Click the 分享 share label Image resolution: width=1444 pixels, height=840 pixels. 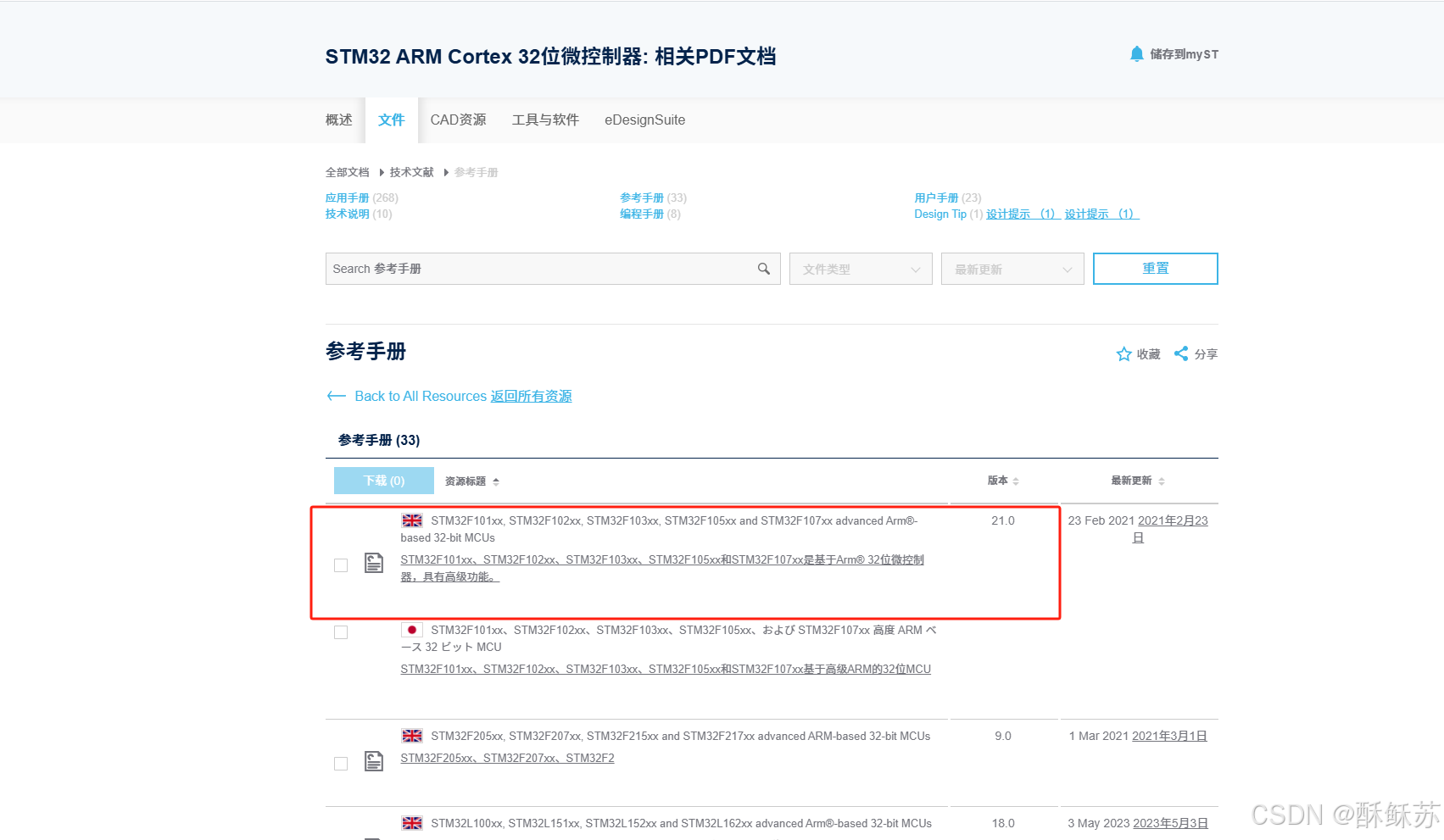[1206, 354]
